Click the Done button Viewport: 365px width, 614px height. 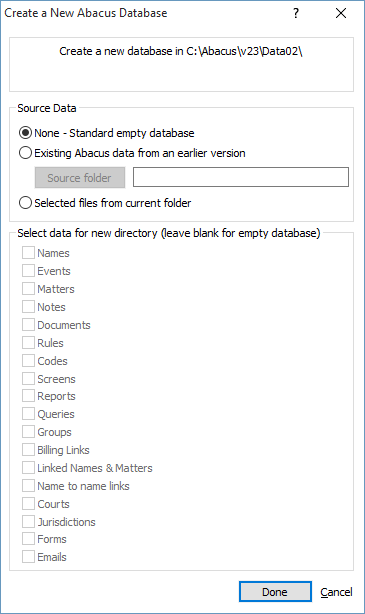click(x=275, y=592)
